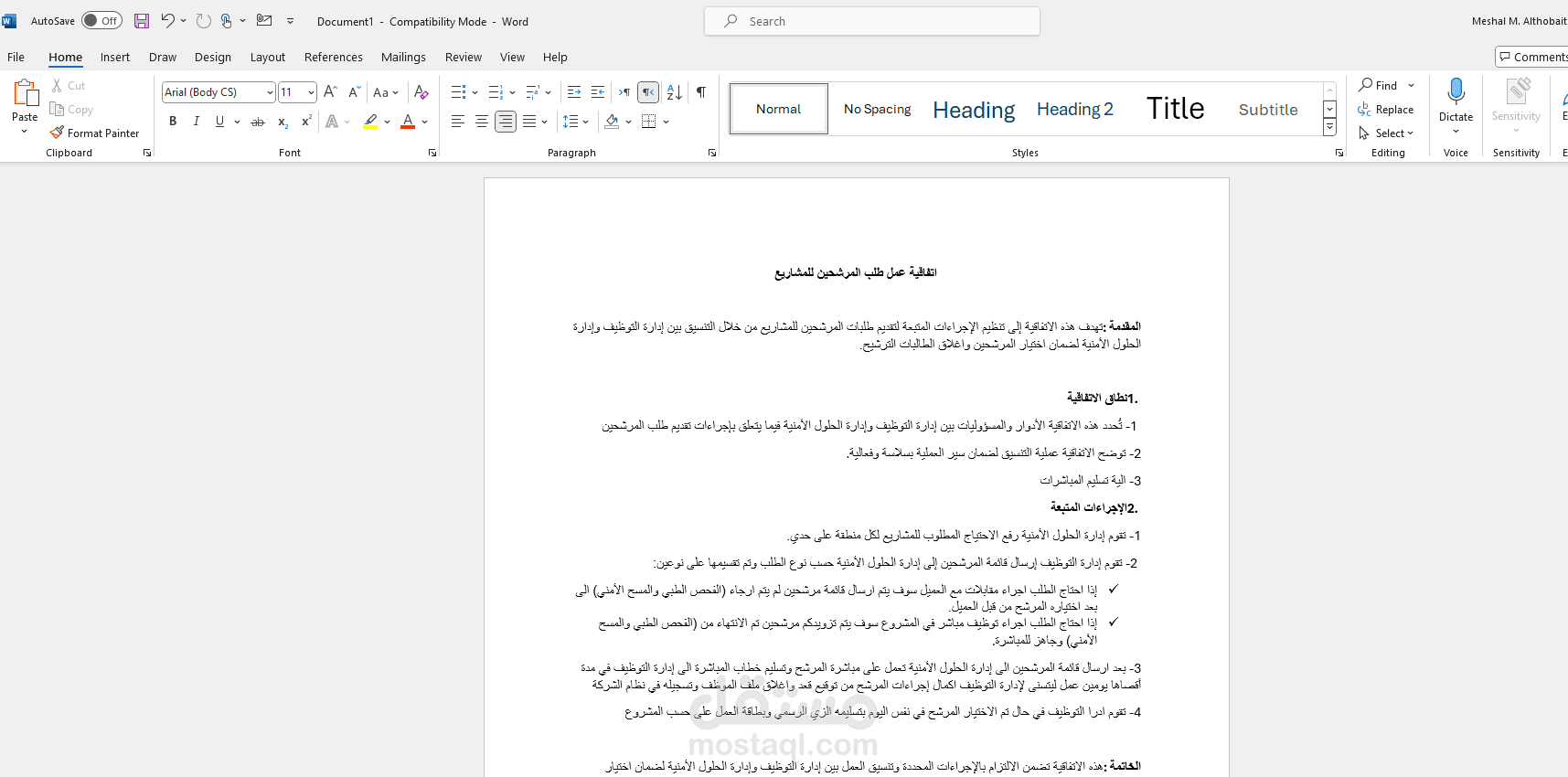Apply subscript formatting

(x=283, y=122)
